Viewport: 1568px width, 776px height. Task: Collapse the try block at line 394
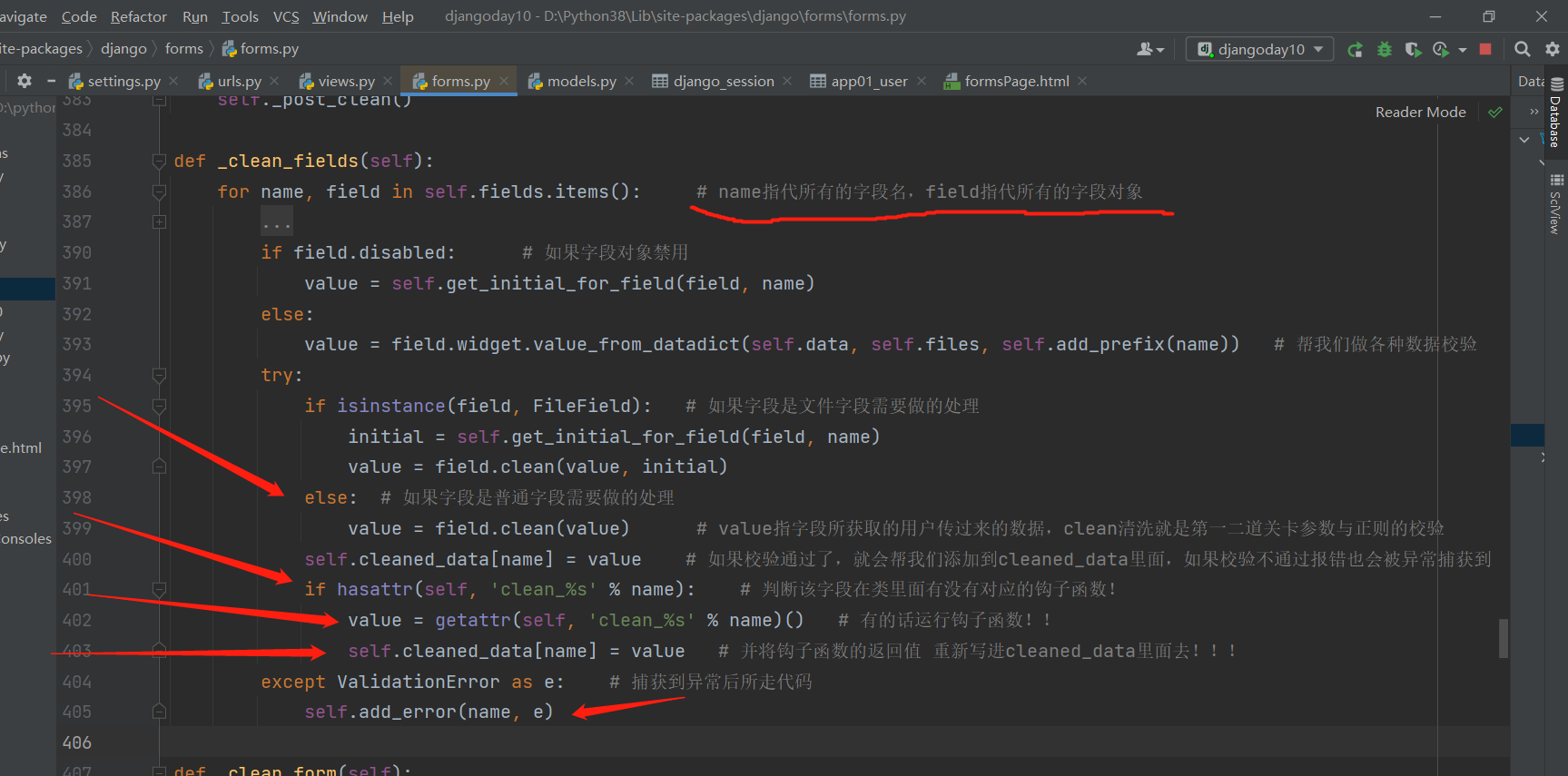tap(160, 375)
